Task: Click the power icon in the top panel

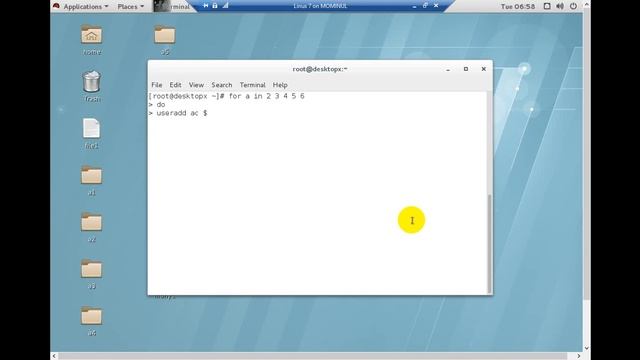Action: (573, 6)
